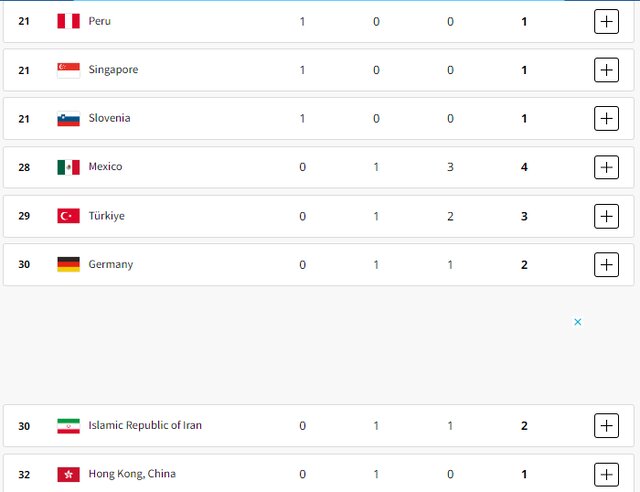Click the Iran flag icon

68,426
